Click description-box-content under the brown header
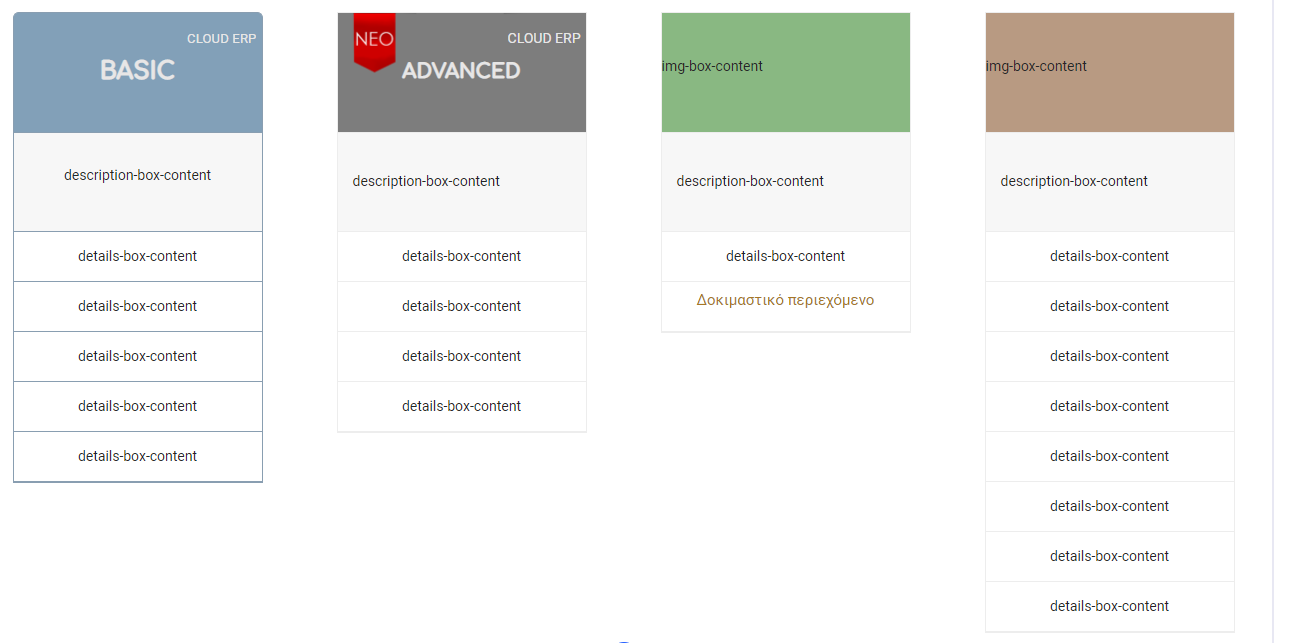Viewport: 1290px width, 643px height. pos(1074,181)
